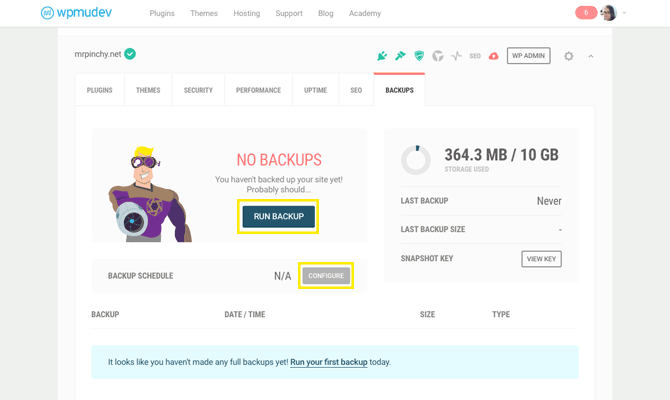Viewport: 670px width, 400px height.
Task: Go to Hosting in top navigation
Action: (x=247, y=13)
